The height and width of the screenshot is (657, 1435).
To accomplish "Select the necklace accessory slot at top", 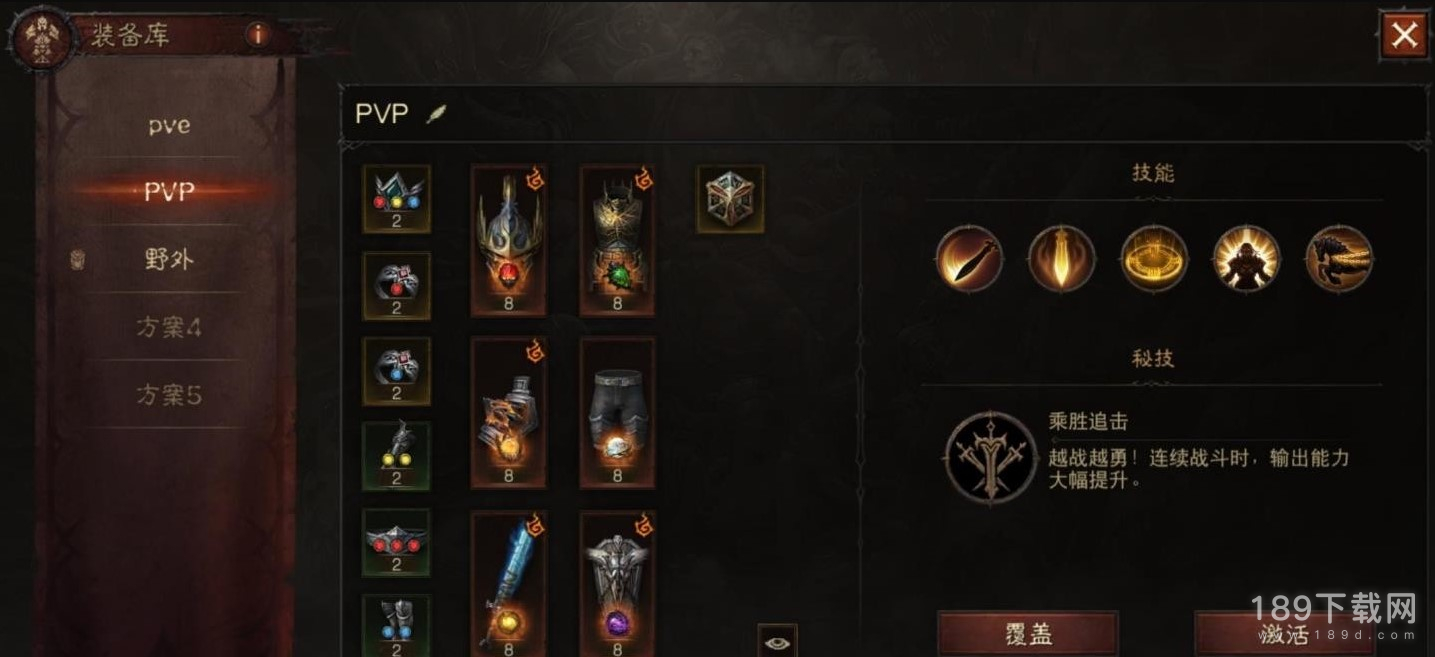I will [396, 199].
